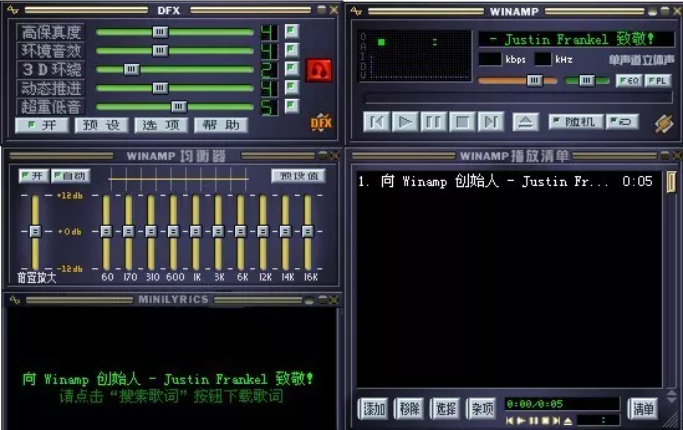
Task: Click the 3D环绕 slider handle
Action: click(x=131, y=69)
